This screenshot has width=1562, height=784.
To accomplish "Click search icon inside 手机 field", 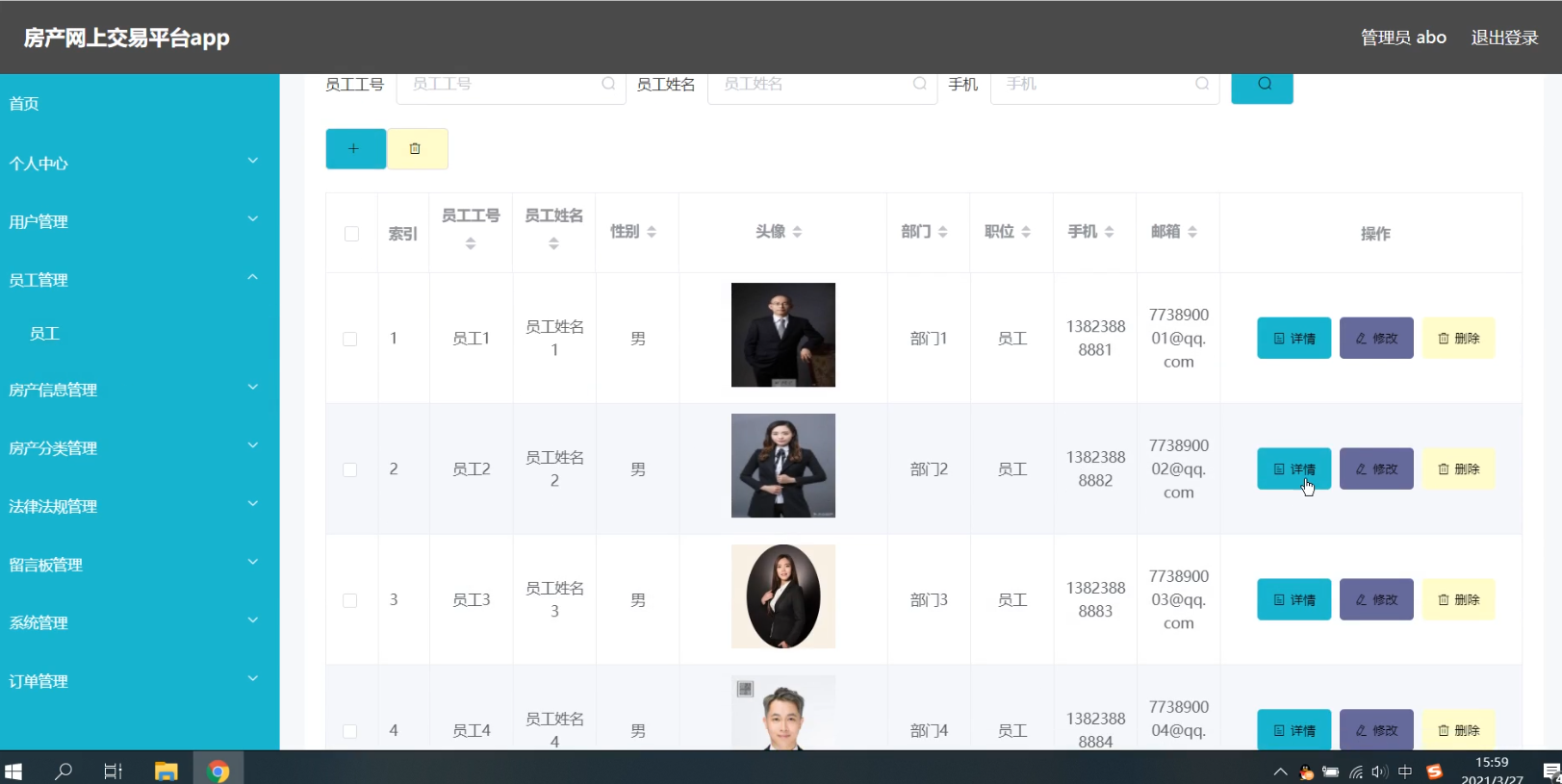I will click(x=1202, y=84).
